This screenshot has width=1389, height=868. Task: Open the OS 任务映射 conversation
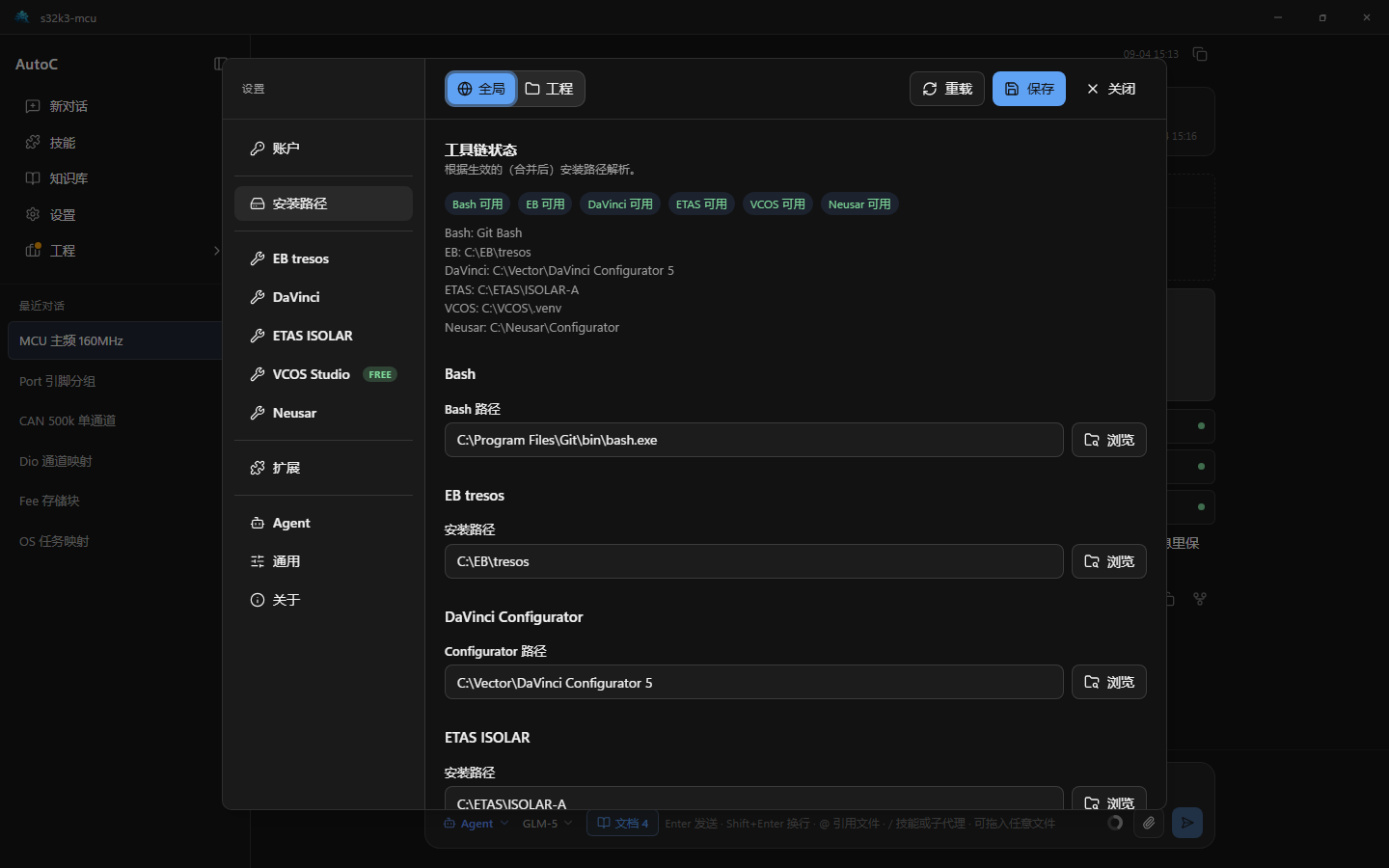(x=115, y=541)
